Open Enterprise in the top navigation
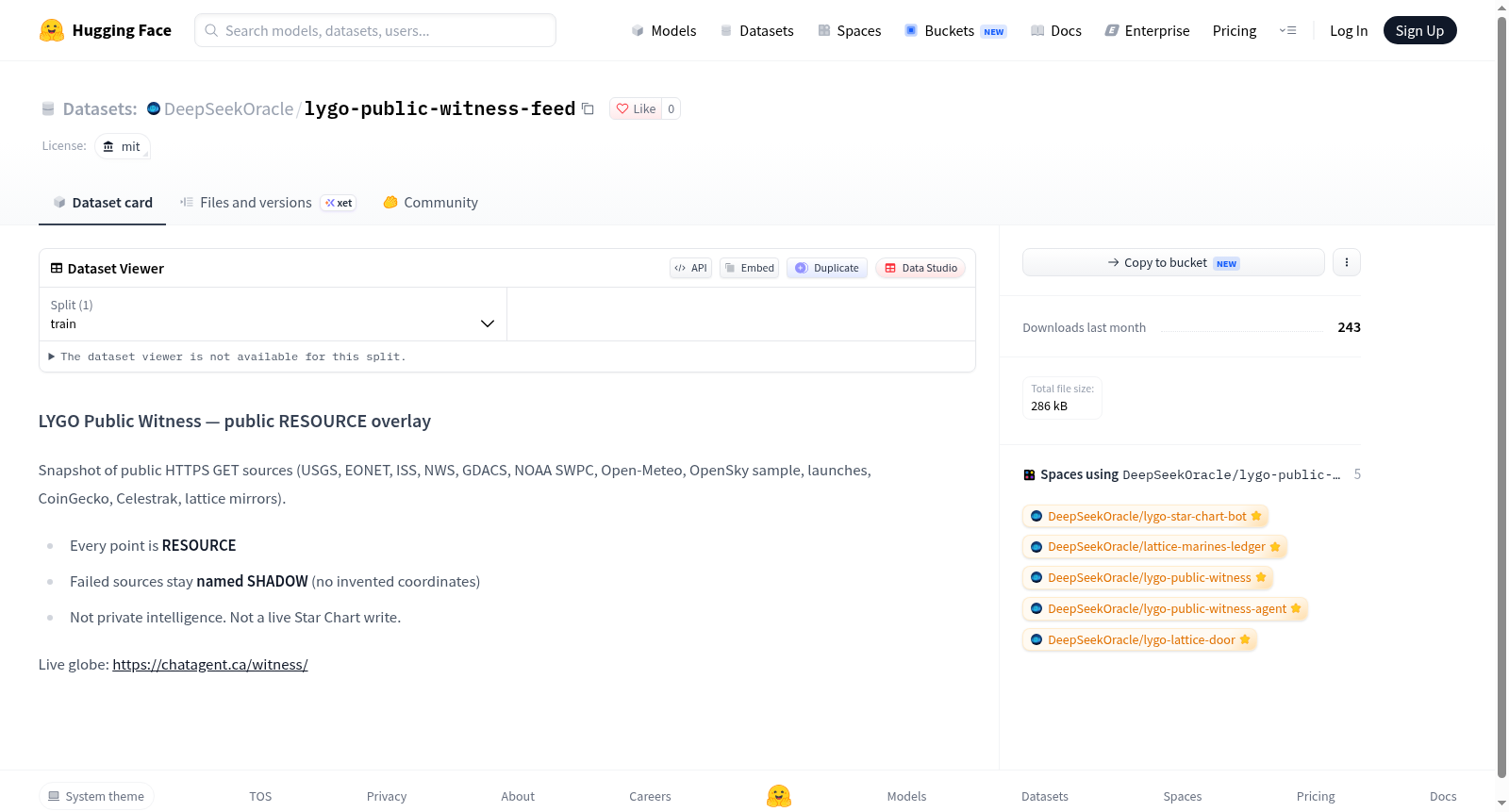1509x812 pixels. pos(1147,30)
